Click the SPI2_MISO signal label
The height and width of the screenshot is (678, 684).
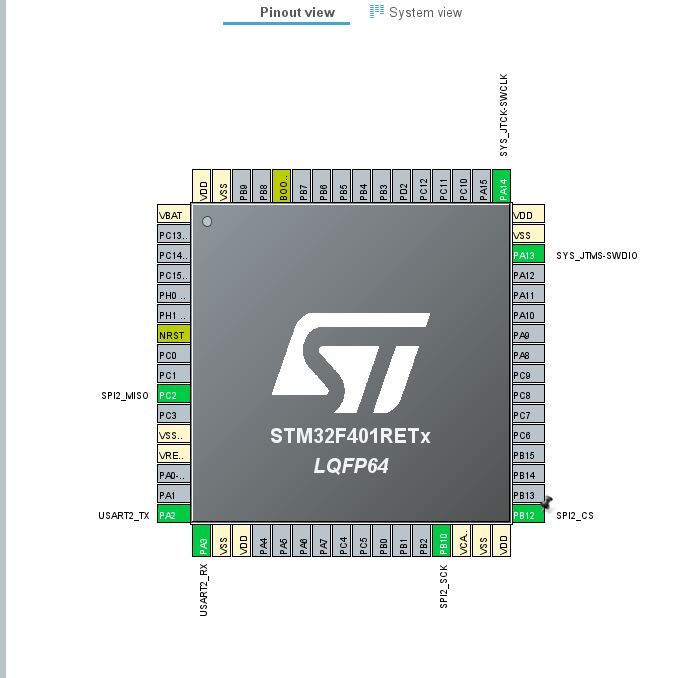tap(125, 395)
